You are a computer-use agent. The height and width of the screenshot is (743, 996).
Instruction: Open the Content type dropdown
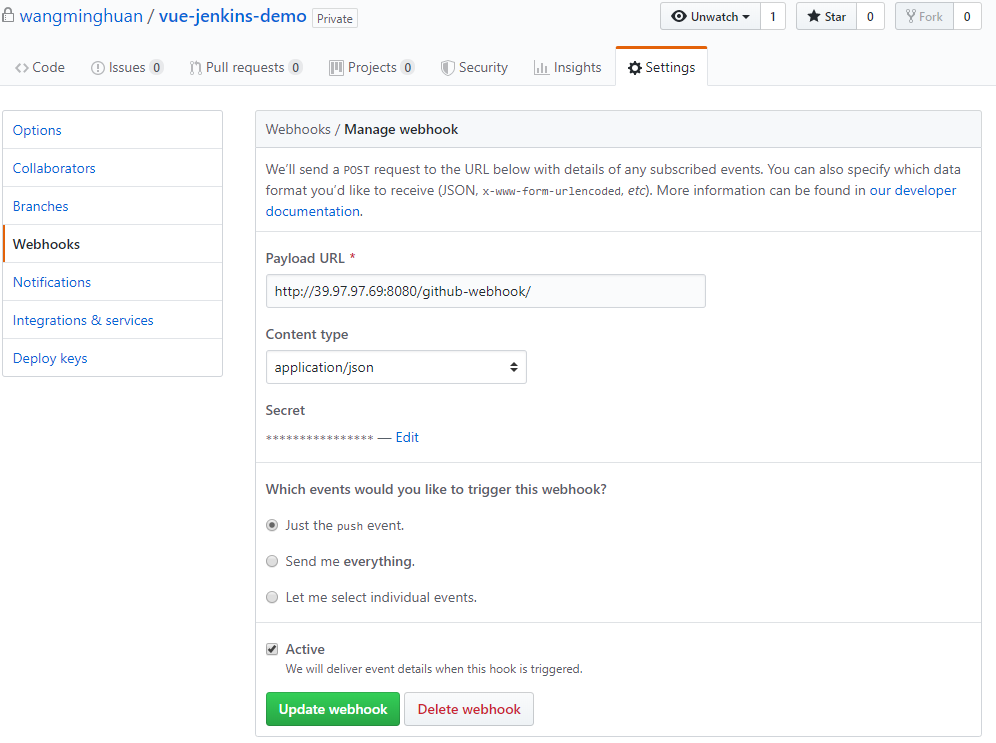396,367
